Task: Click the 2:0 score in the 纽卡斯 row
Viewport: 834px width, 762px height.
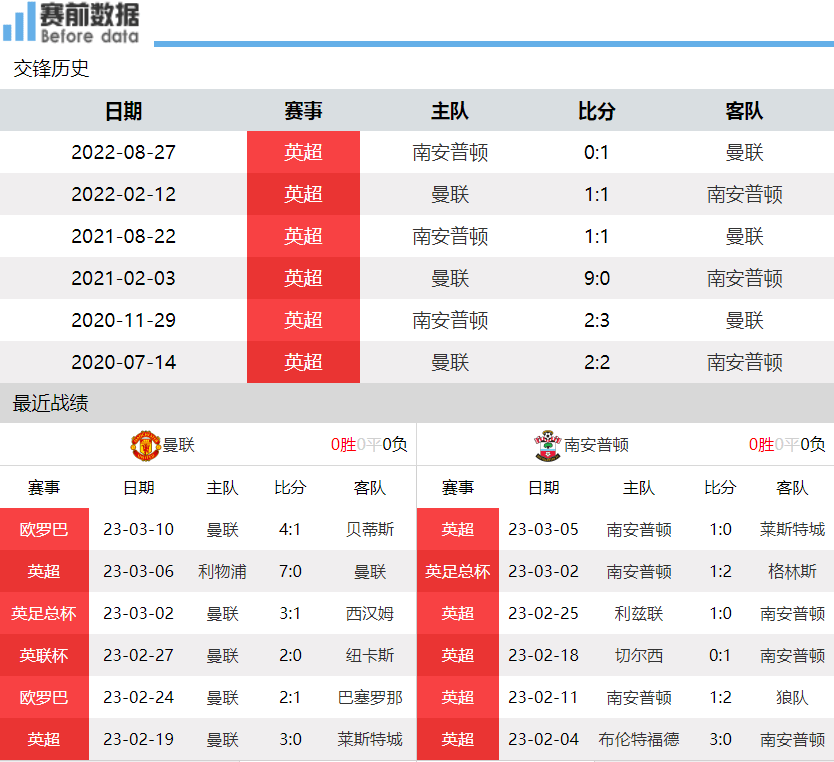Action: 290,655
